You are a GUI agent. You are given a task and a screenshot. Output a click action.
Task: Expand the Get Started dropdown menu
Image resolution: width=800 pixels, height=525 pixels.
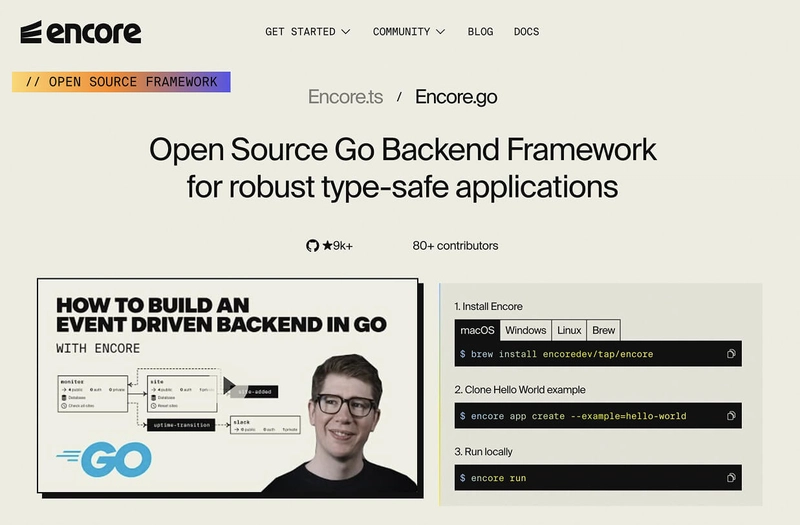307,32
